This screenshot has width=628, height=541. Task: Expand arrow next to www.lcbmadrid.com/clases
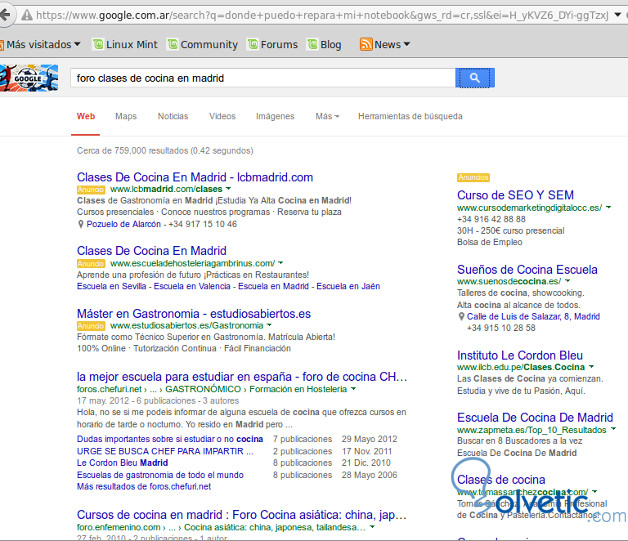(228, 189)
